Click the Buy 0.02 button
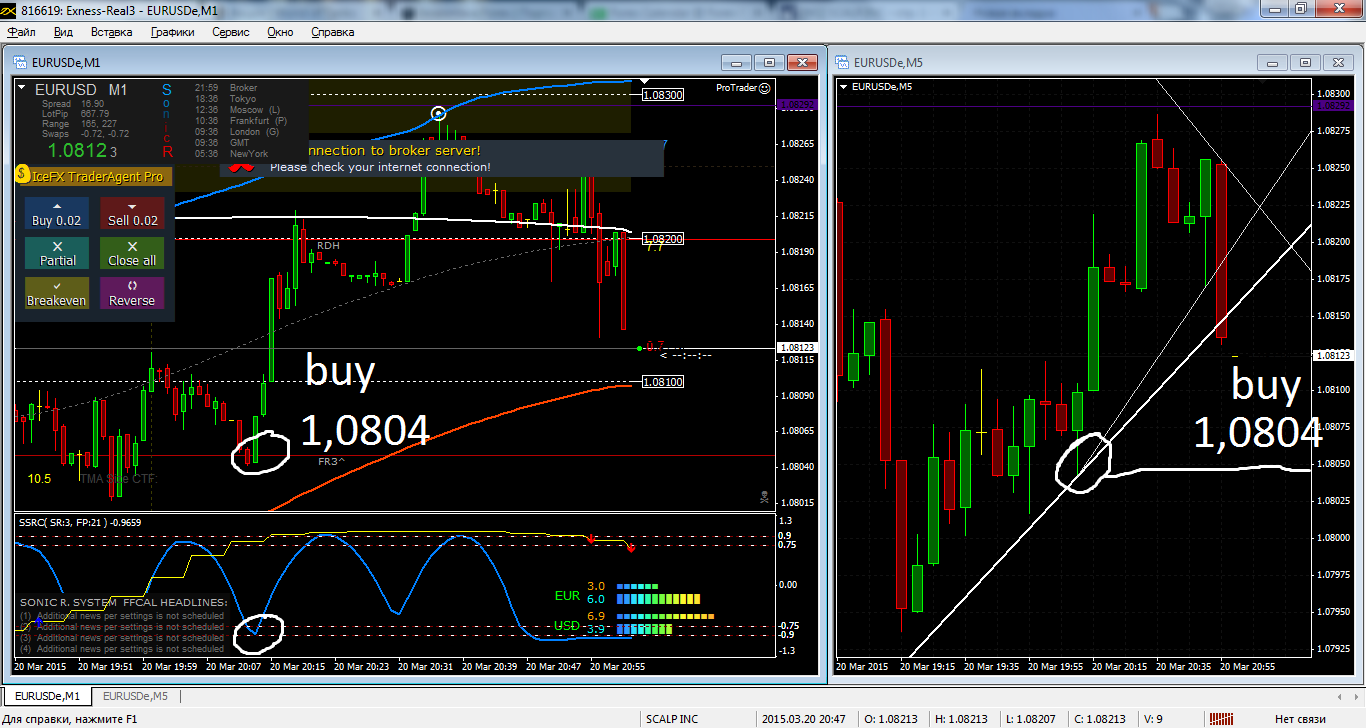 coord(57,213)
